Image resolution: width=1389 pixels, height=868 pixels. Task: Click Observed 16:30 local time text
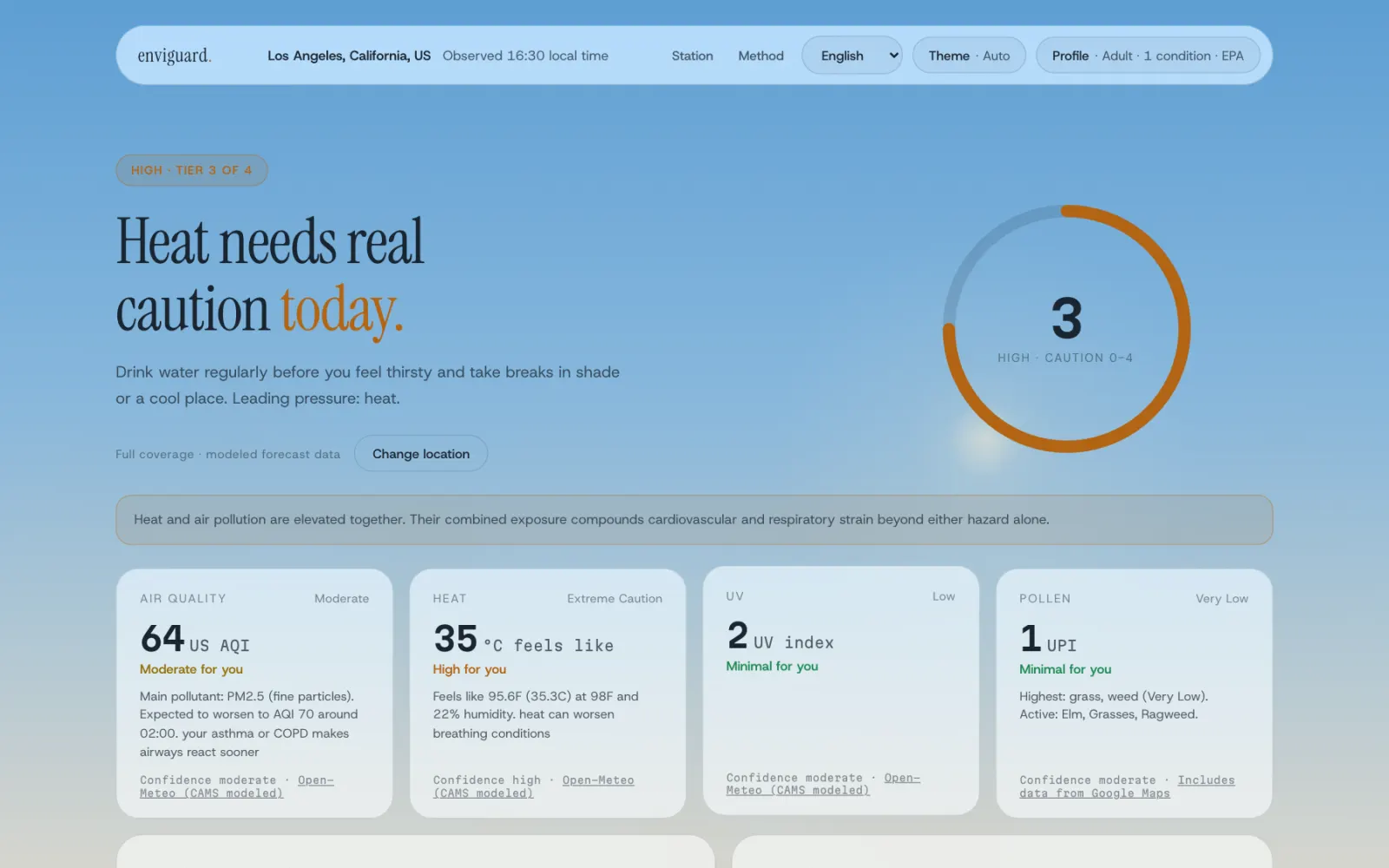point(525,56)
